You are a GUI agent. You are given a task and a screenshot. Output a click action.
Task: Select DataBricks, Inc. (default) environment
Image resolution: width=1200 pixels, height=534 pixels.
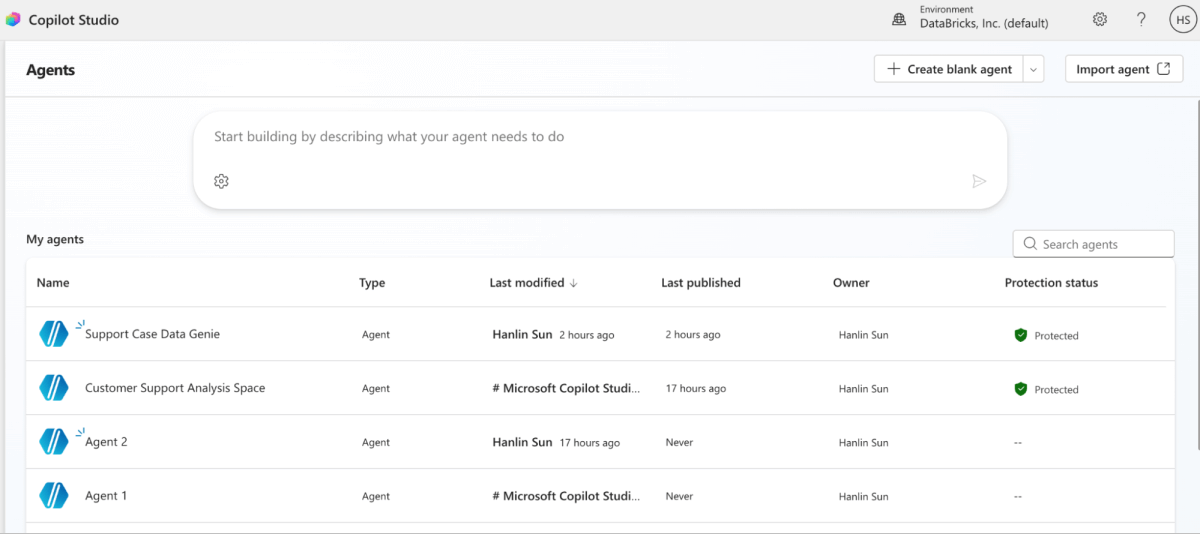pyautogui.click(x=984, y=24)
